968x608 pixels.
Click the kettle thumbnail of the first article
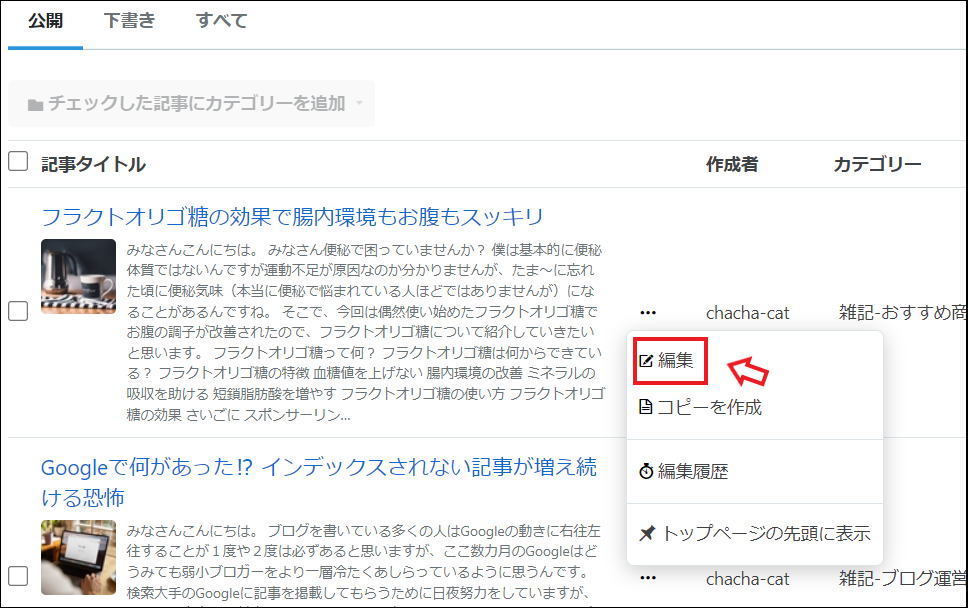tap(78, 277)
